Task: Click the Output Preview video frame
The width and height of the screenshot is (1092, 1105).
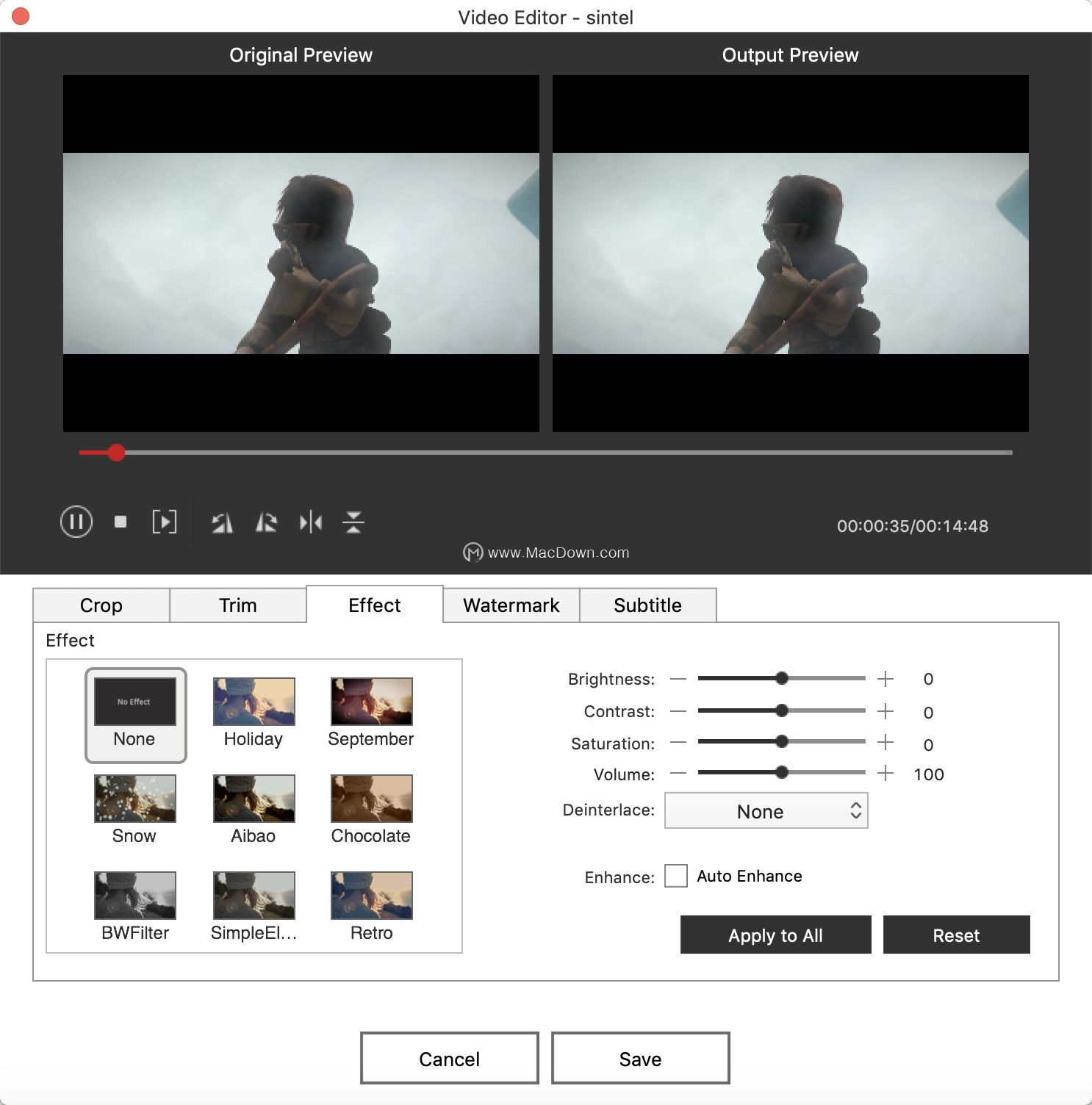Action: (791, 253)
